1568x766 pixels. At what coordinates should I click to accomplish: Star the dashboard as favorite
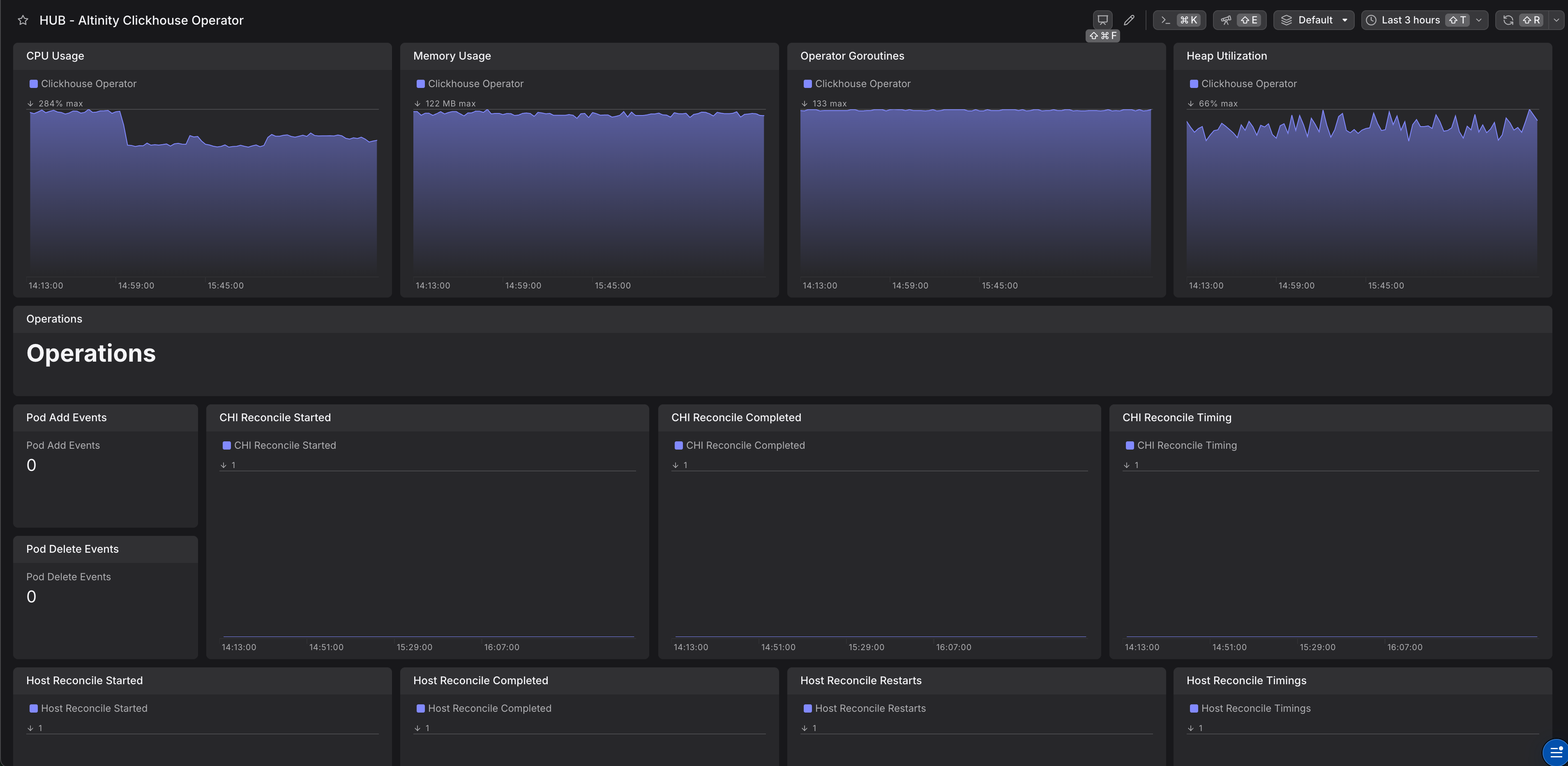(x=23, y=20)
